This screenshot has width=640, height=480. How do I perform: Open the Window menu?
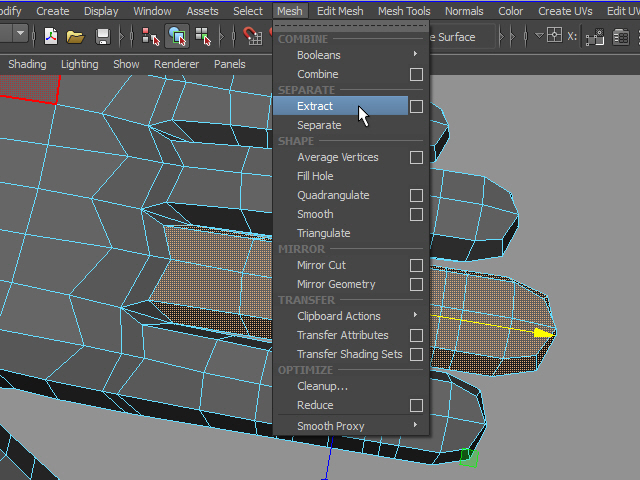click(x=152, y=11)
